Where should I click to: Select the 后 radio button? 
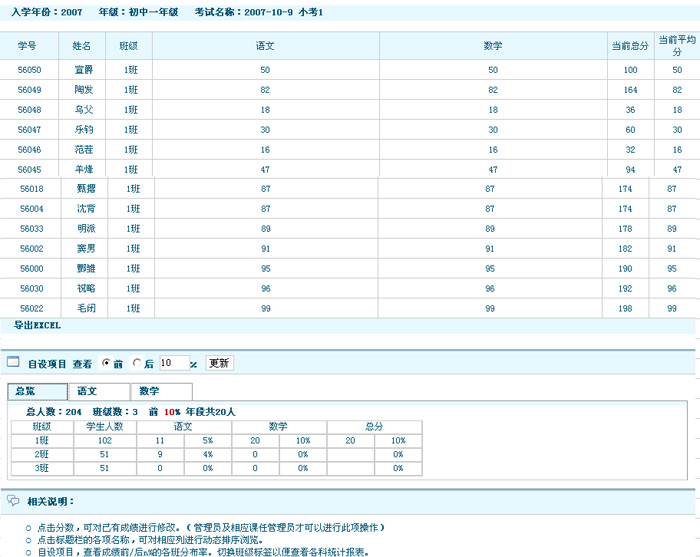click(x=136, y=364)
